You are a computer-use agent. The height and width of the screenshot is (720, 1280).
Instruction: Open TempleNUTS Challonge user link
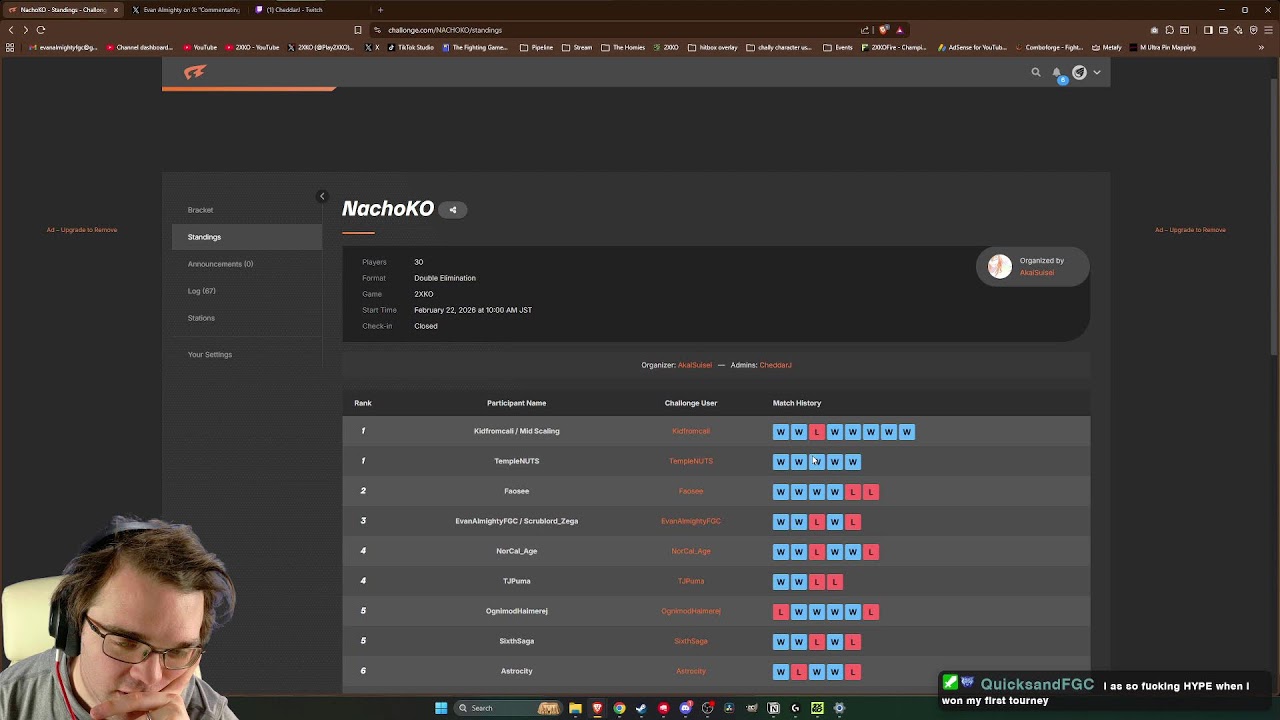pyautogui.click(x=691, y=461)
